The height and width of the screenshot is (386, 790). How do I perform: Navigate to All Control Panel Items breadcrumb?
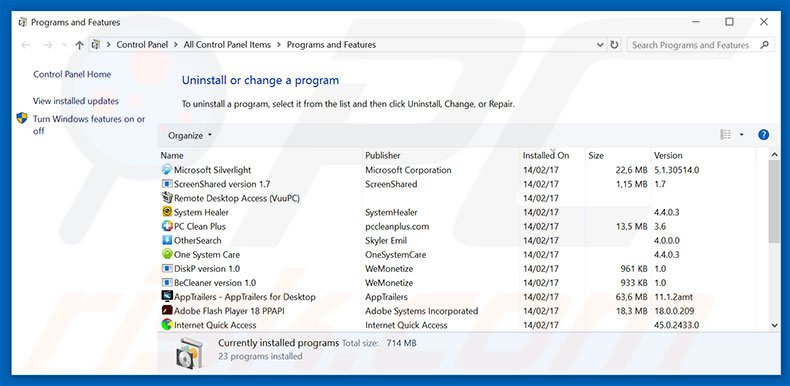tap(227, 45)
